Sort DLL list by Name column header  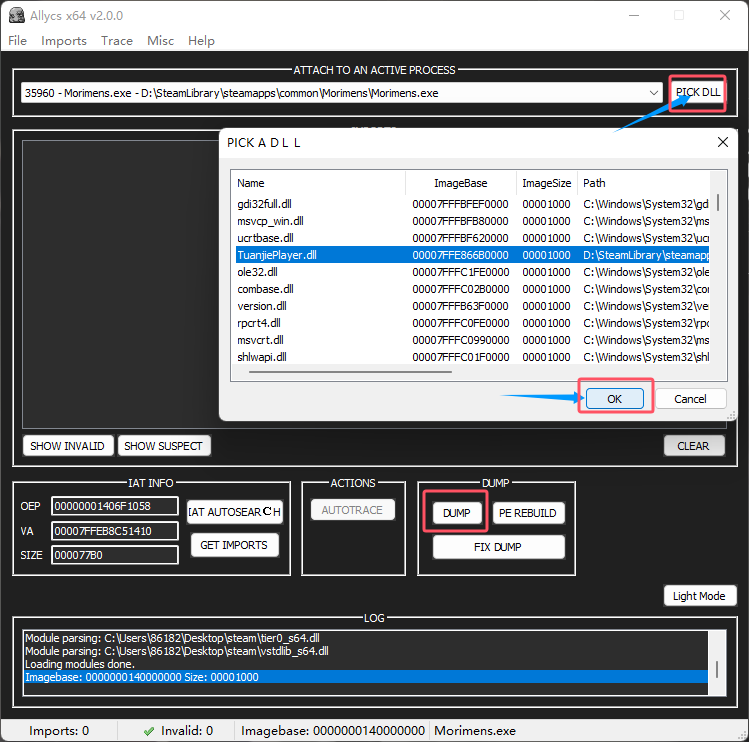point(319,183)
